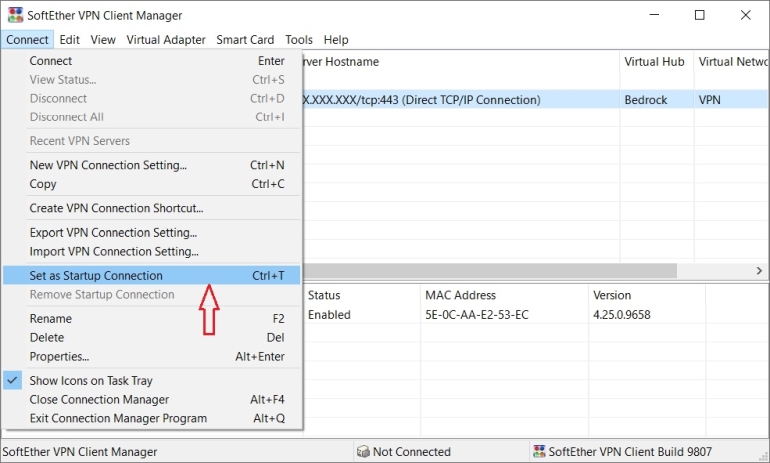The height and width of the screenshot is (463, 770).
Task: Expand the Smart Card menu
Action: (x=245, y=40)
